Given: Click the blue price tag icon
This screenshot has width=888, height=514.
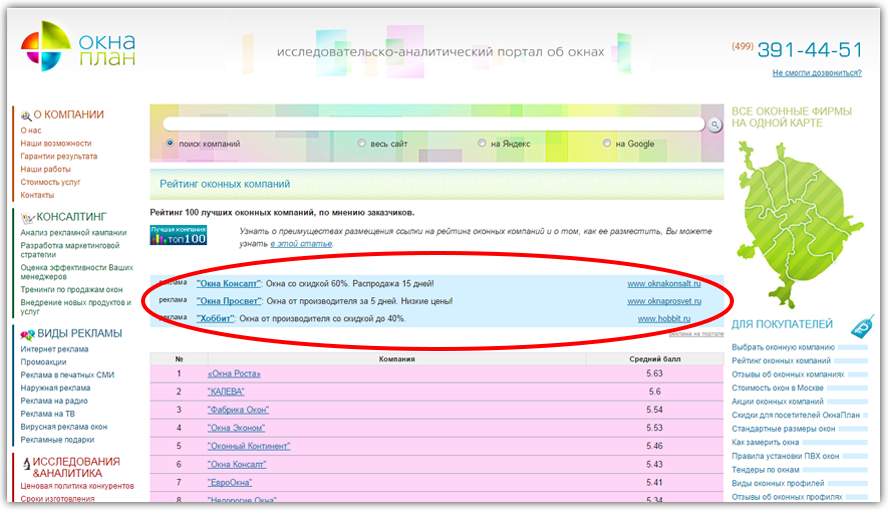Looking at the screenshot, I should [861, 326].
